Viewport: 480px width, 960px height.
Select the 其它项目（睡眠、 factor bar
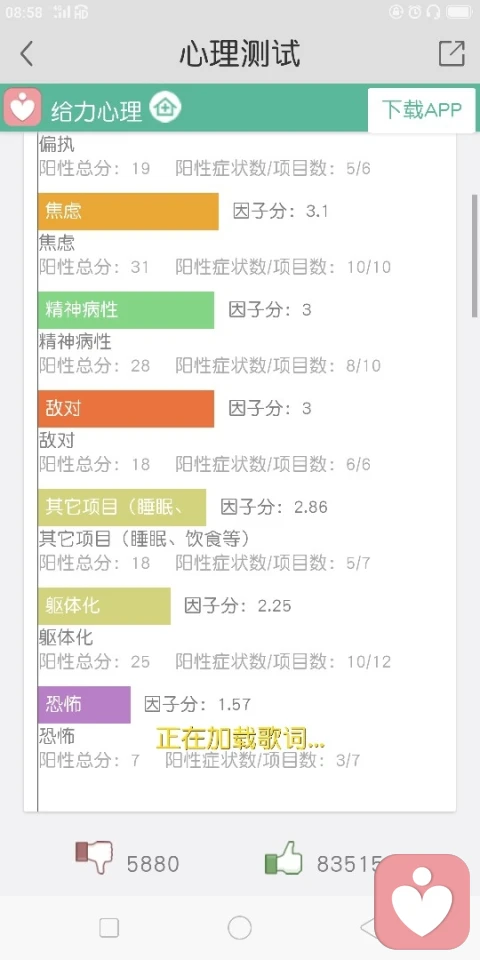point(122,507)
